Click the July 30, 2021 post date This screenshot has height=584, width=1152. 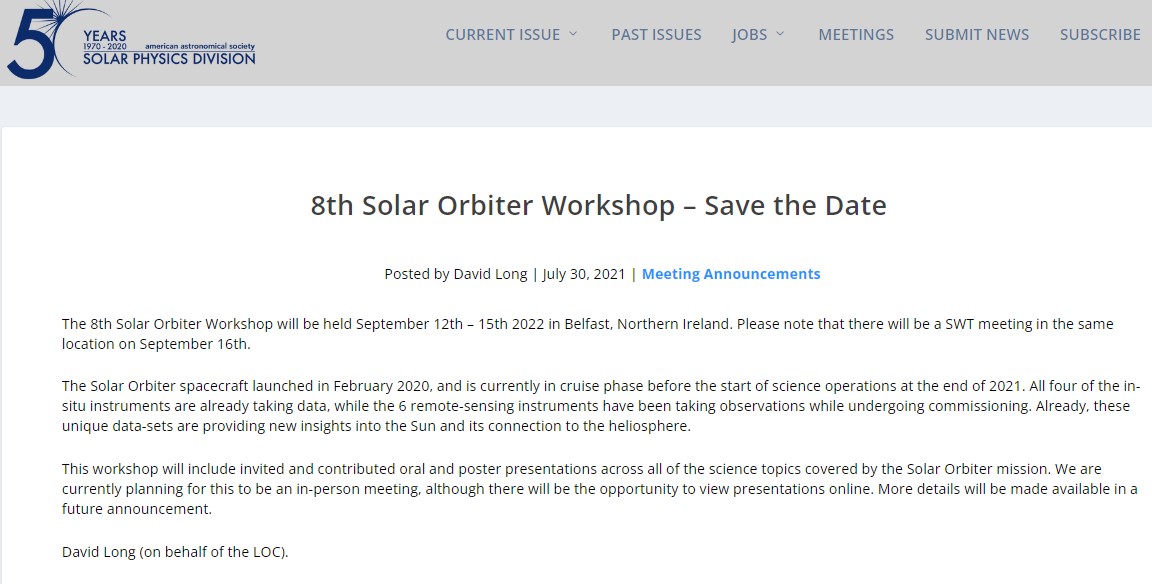point(584,274)
